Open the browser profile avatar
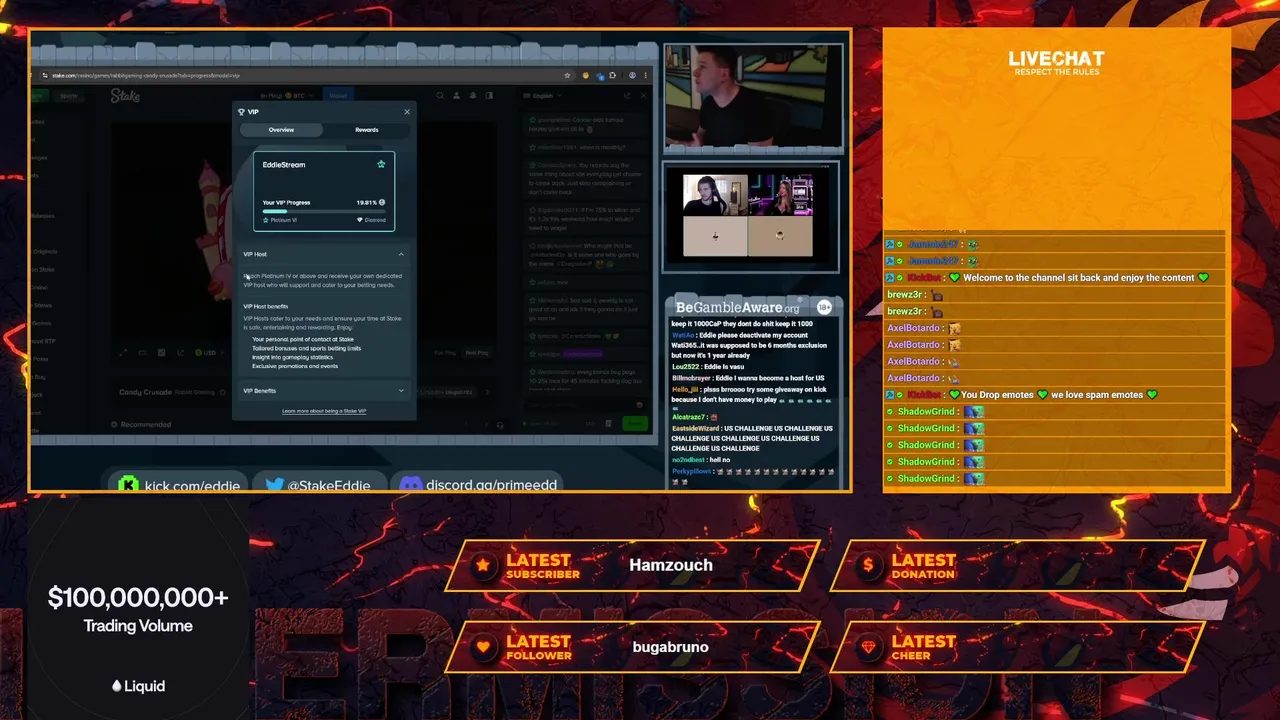 [x=632, y=75]
